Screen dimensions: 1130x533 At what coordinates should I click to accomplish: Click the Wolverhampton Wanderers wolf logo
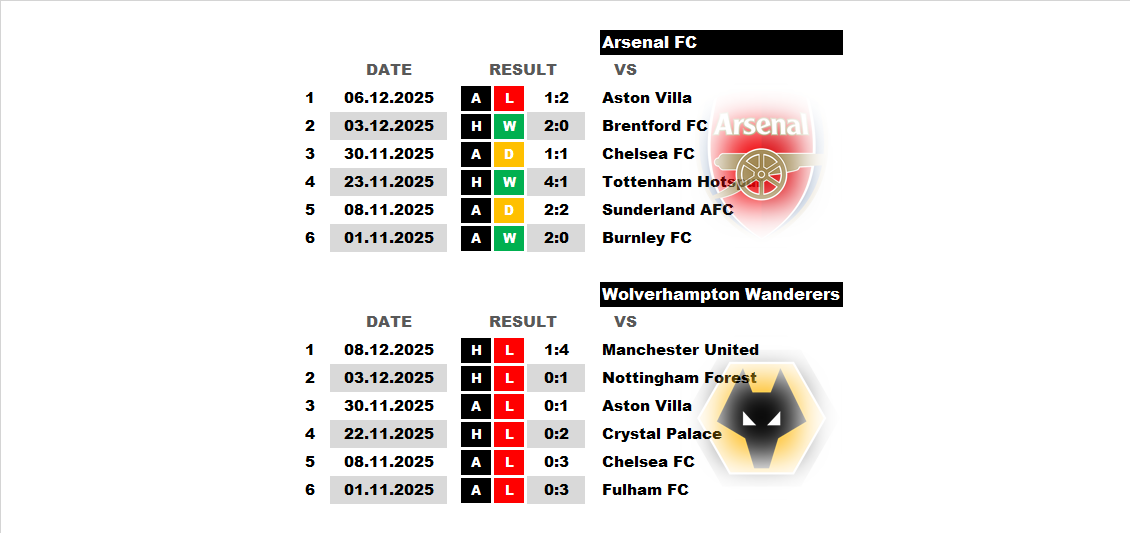pos(763,418)
